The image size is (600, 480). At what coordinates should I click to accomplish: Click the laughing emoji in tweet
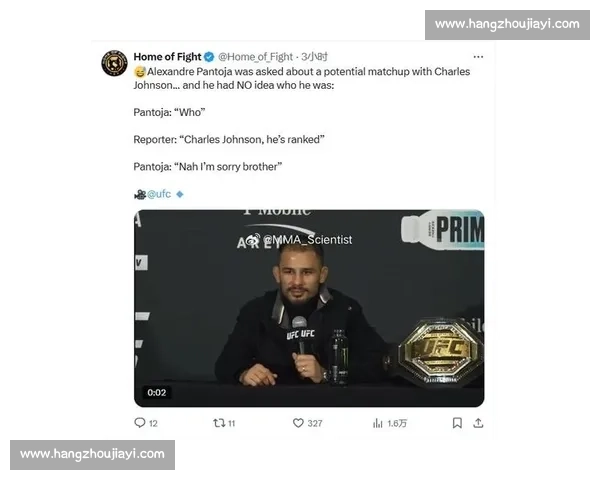coord(140,72)
